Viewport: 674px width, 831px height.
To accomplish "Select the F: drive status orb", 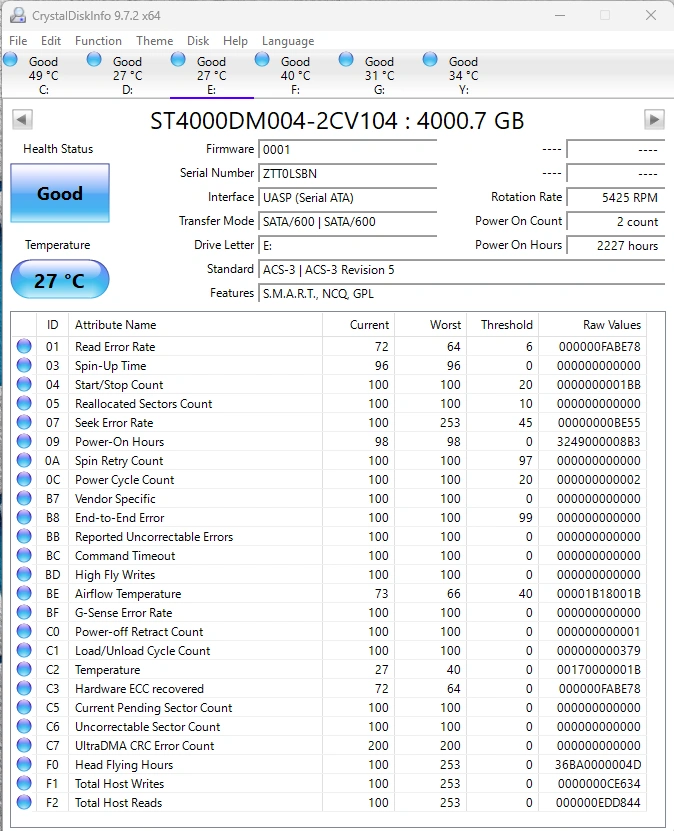I will click(263, 61).
